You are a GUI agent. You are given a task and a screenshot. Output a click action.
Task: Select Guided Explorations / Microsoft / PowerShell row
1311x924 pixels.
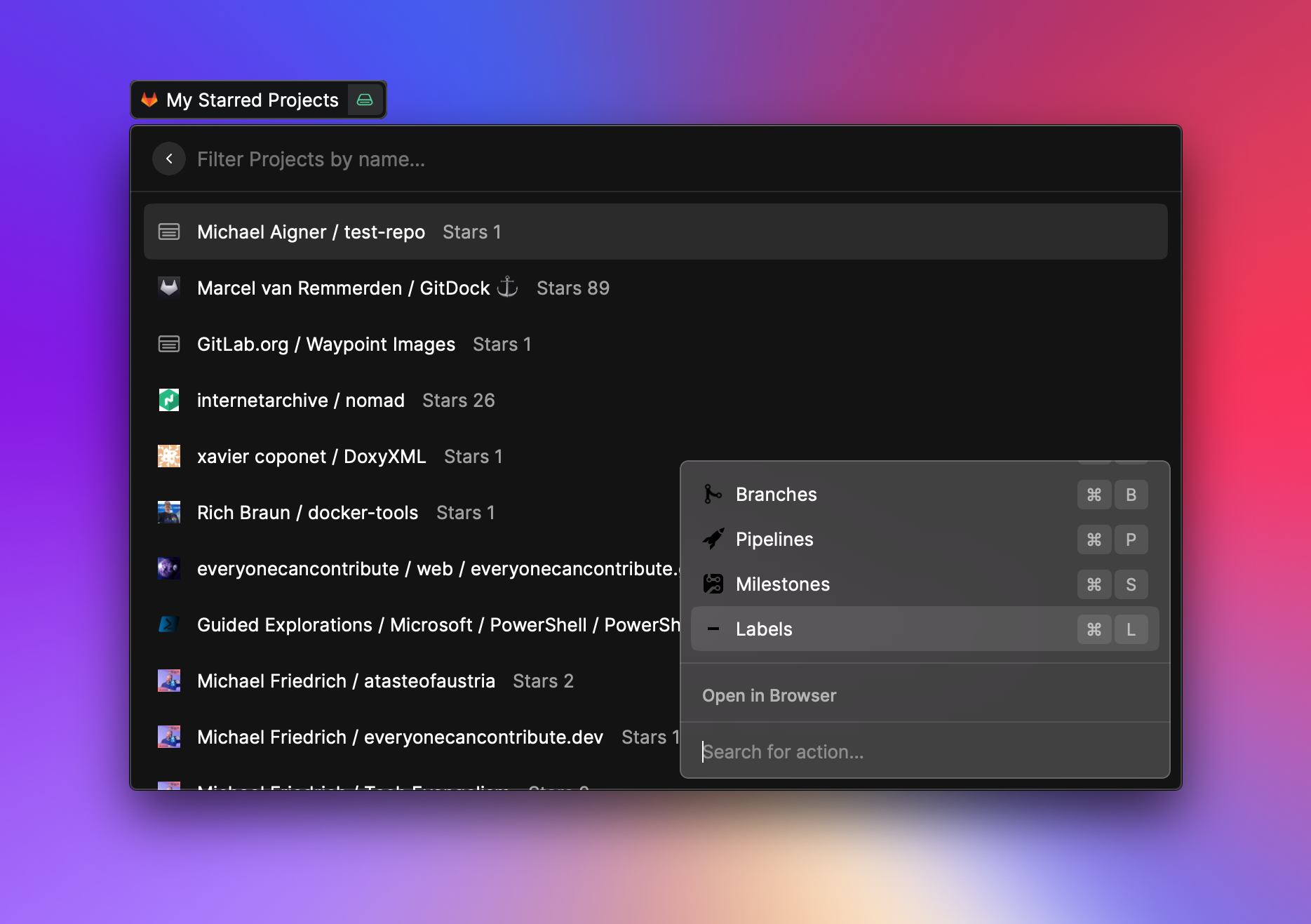412,624
